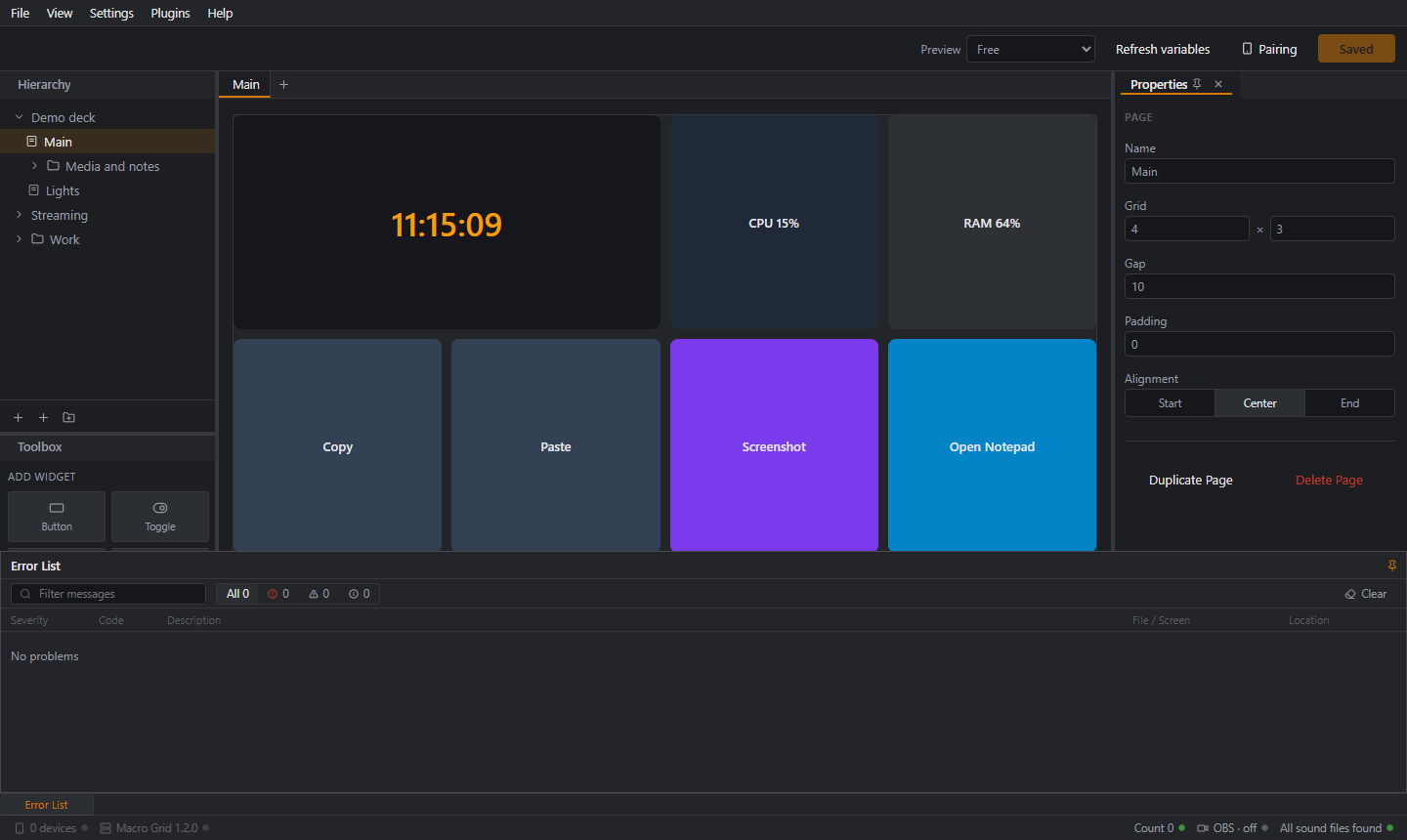Image resolution: width=1407 pixels, height=840 pixels.
Task: Select the clock widget showing 11:15:09
Action: [x=447, y=222]
